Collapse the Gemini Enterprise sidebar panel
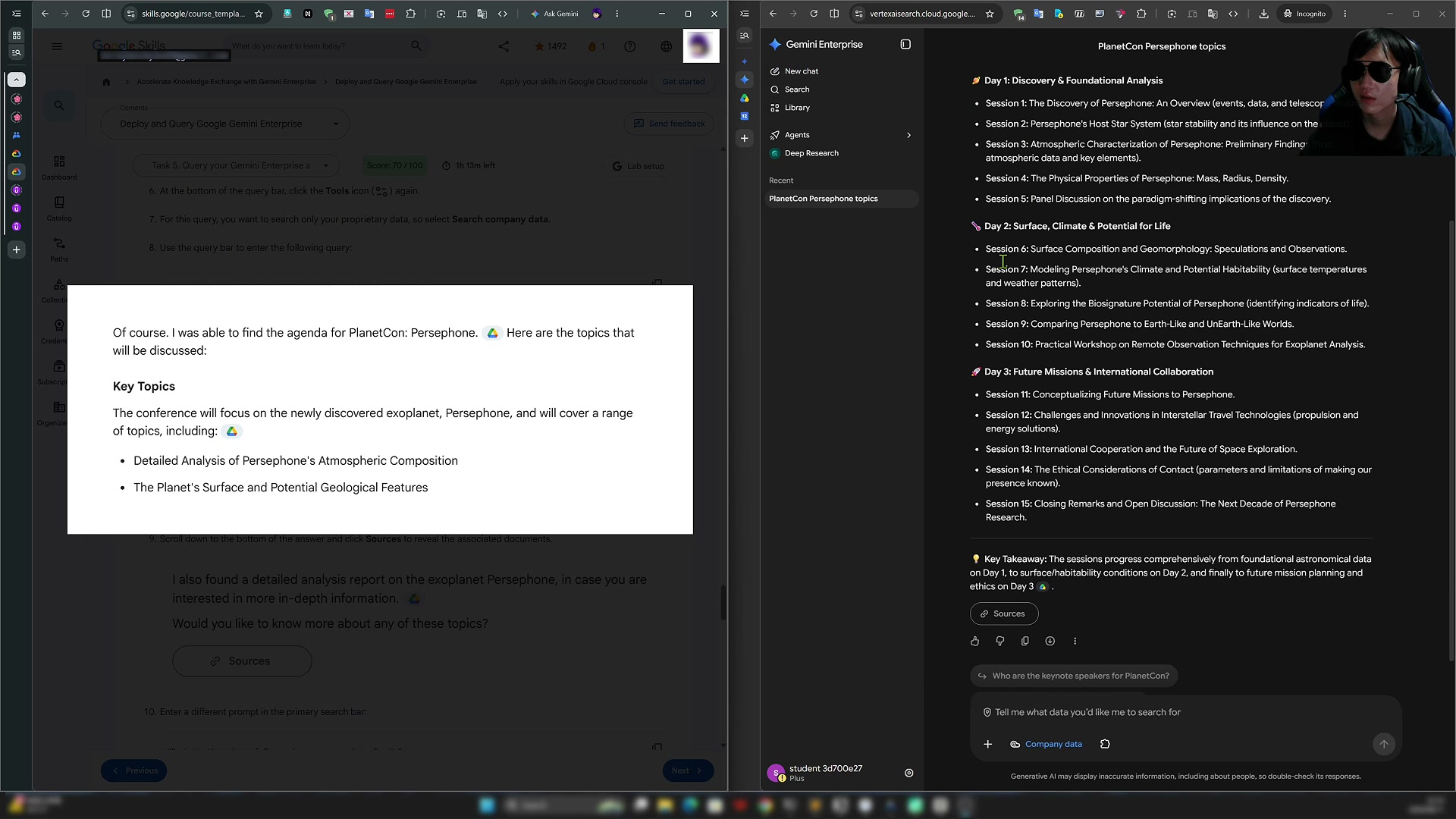 pos(905,45)
